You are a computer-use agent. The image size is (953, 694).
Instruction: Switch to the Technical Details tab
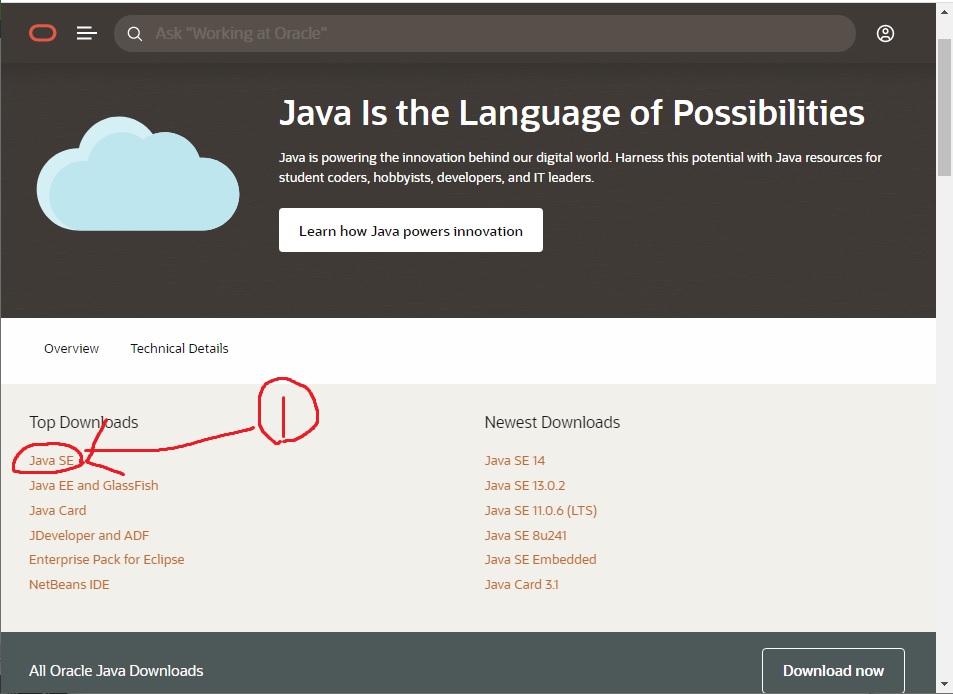pyautogui.click(x=179, y=348)
